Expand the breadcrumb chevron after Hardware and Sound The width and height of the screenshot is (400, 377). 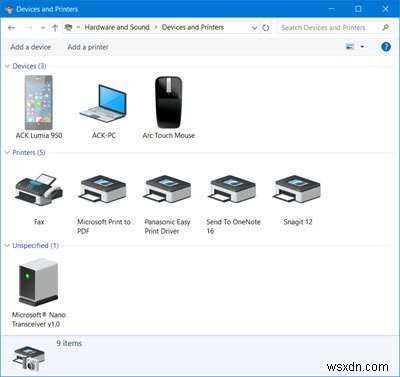pos(156,28)
